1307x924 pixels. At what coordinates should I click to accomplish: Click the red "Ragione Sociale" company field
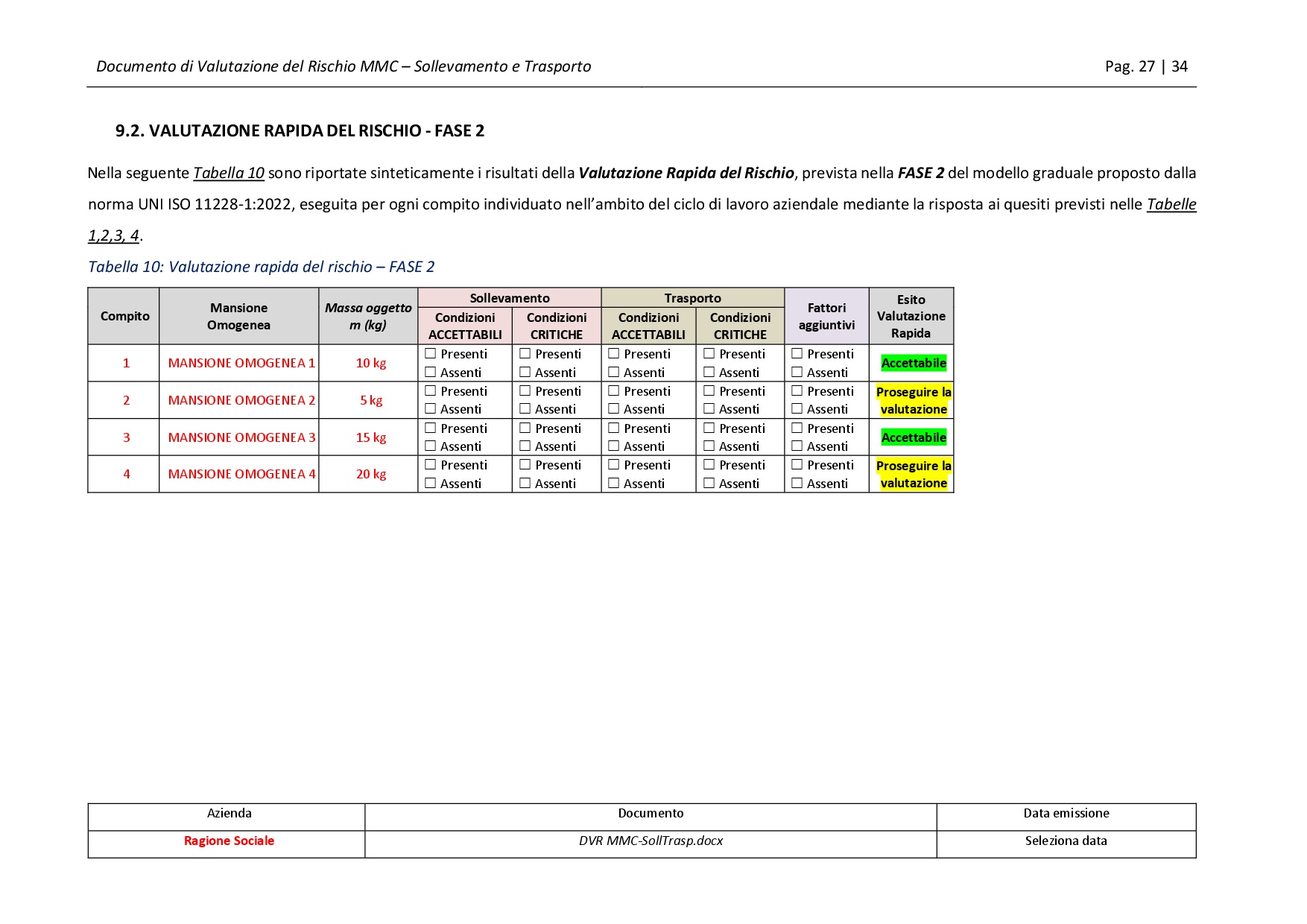coord(229,841)
